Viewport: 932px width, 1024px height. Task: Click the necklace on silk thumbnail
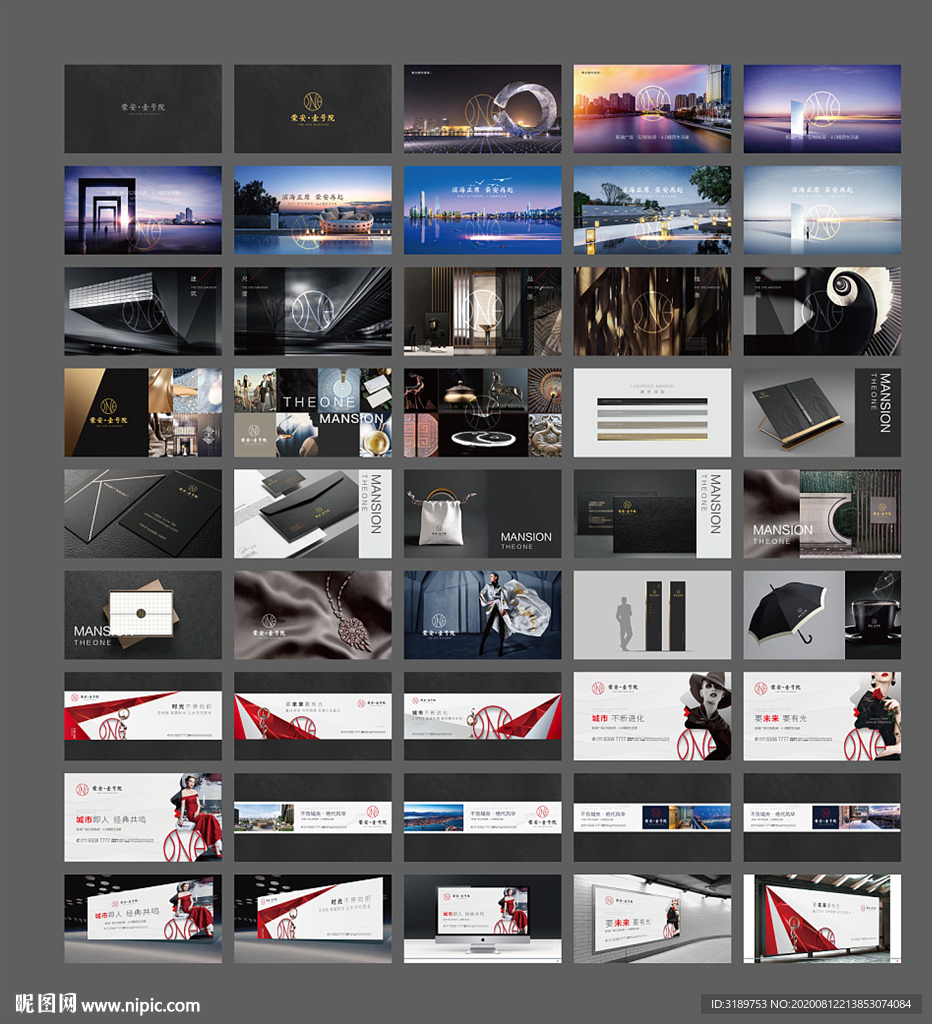coord(312,615)
